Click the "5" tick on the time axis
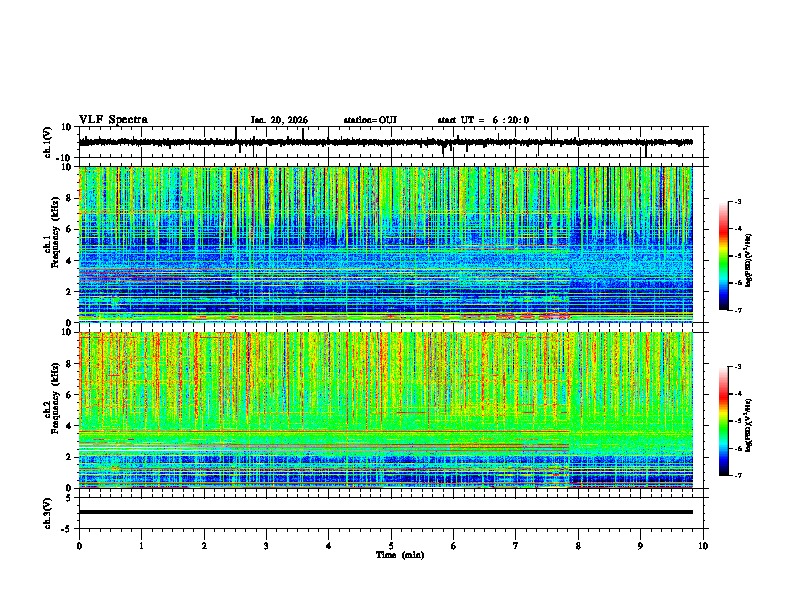 tap(391, 546)
